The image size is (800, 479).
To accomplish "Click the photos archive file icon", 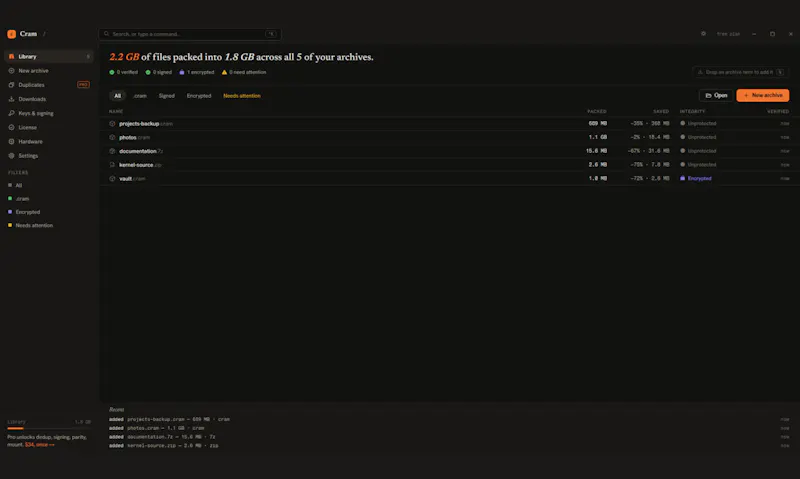I will point(112,137).
